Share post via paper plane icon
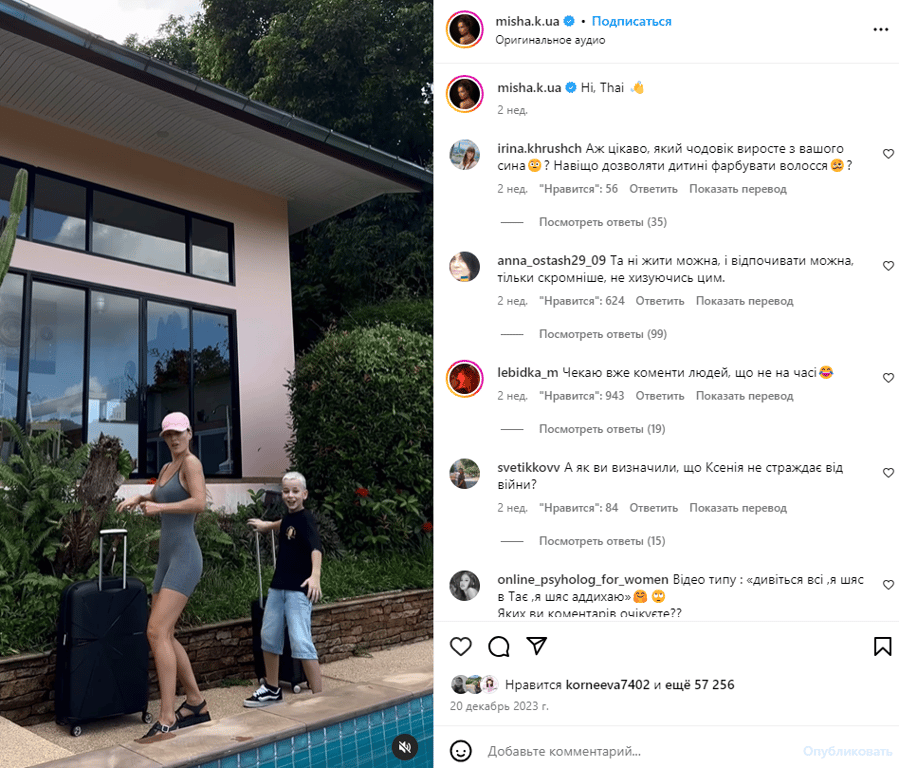The image size is (899, 768). (x=537, y=646)
